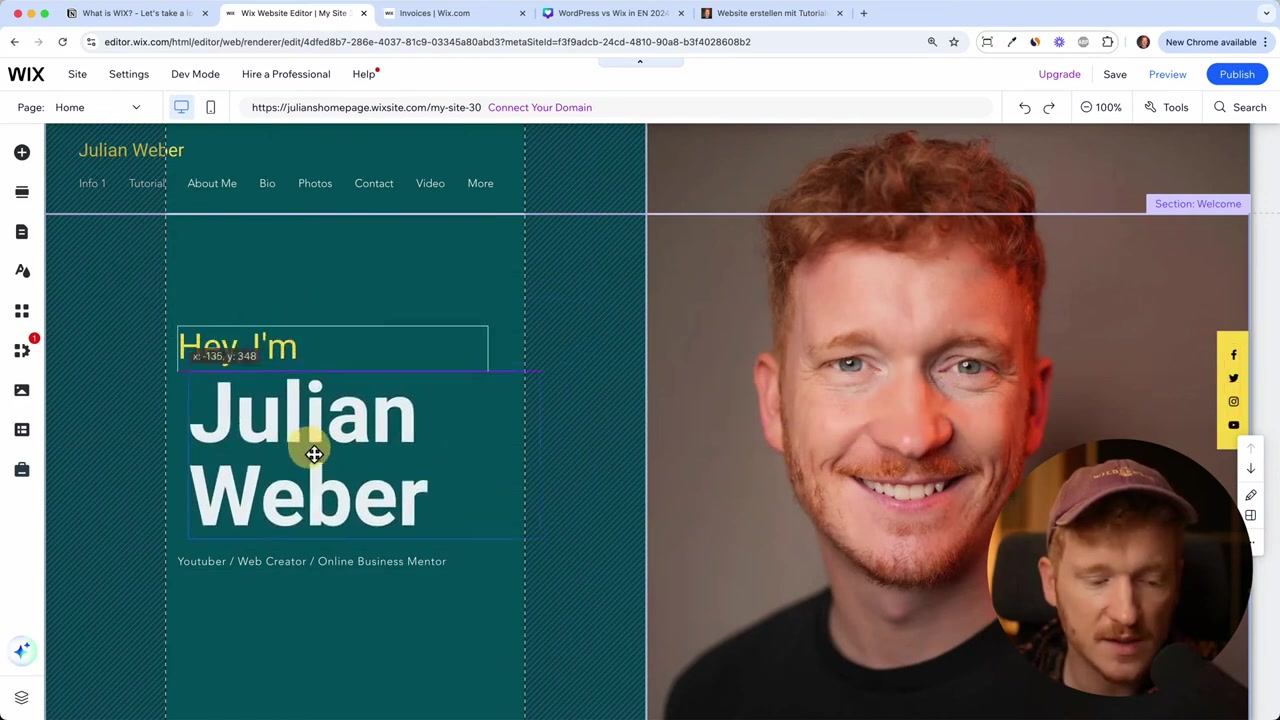Open the Help menu
This screenshot has height=720, width=1280.
tap(364, 74)
